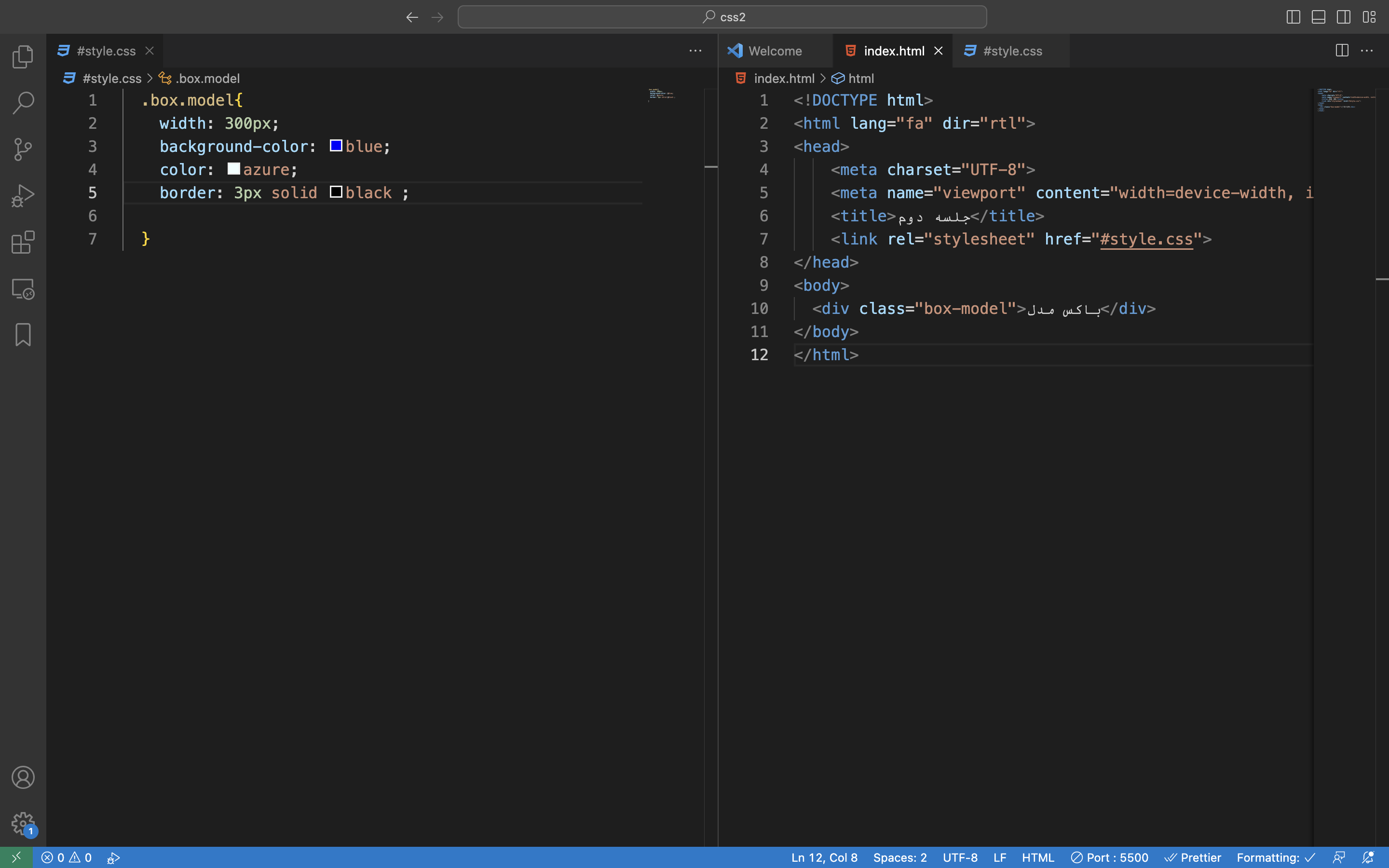The image size is (1389, 868).
Task: Open the Run and Debug view
Action: click(23, 196)
